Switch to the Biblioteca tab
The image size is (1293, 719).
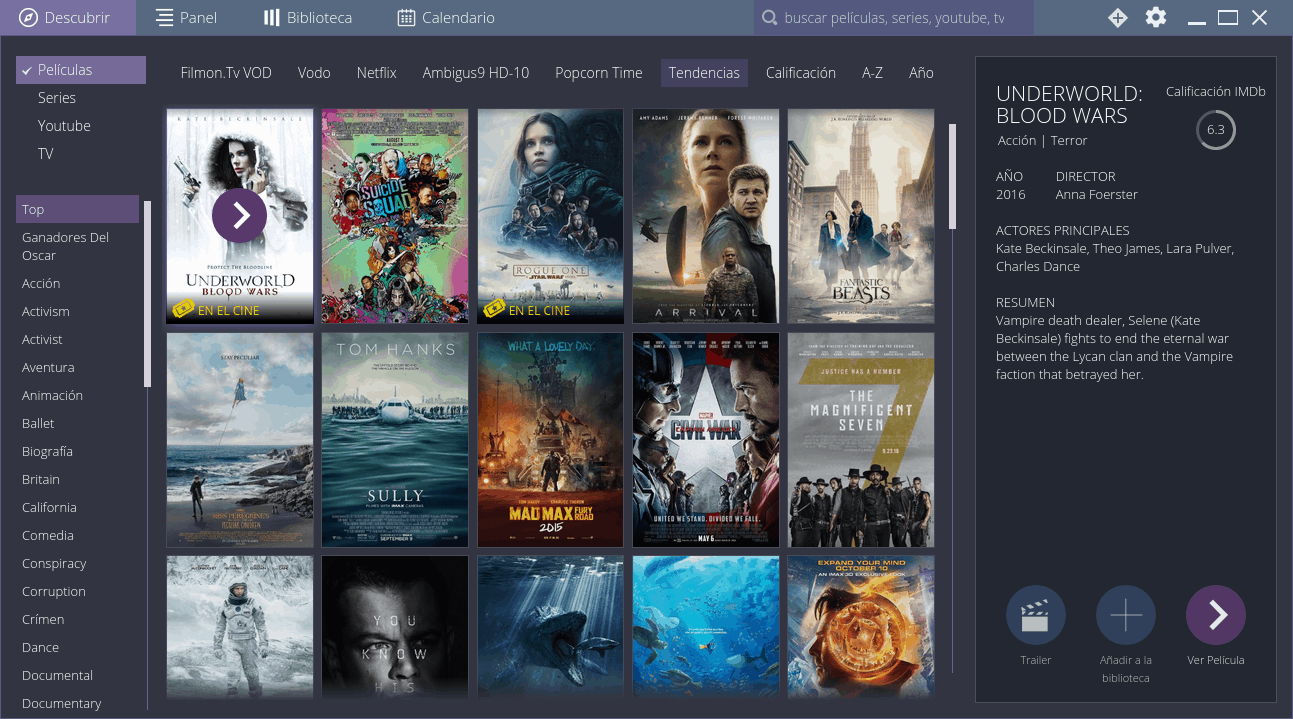point(307,18)
